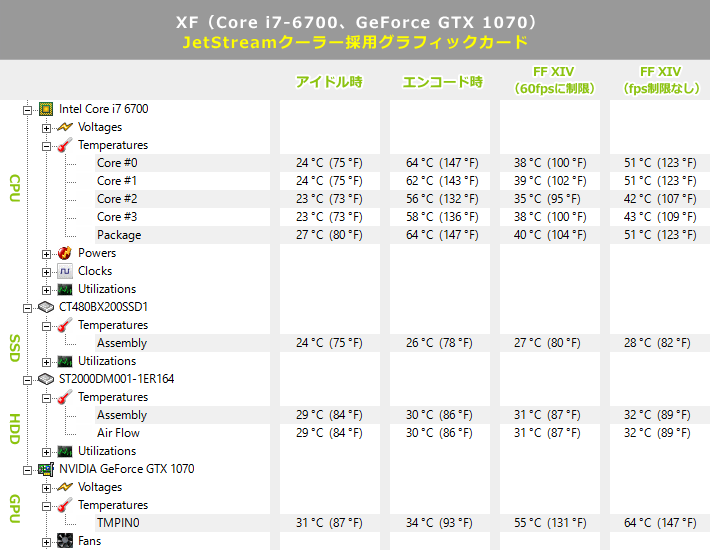This screenshot has height=550, width=710.
Task: Select the Air Flow row label
Action: click(118, 433)
